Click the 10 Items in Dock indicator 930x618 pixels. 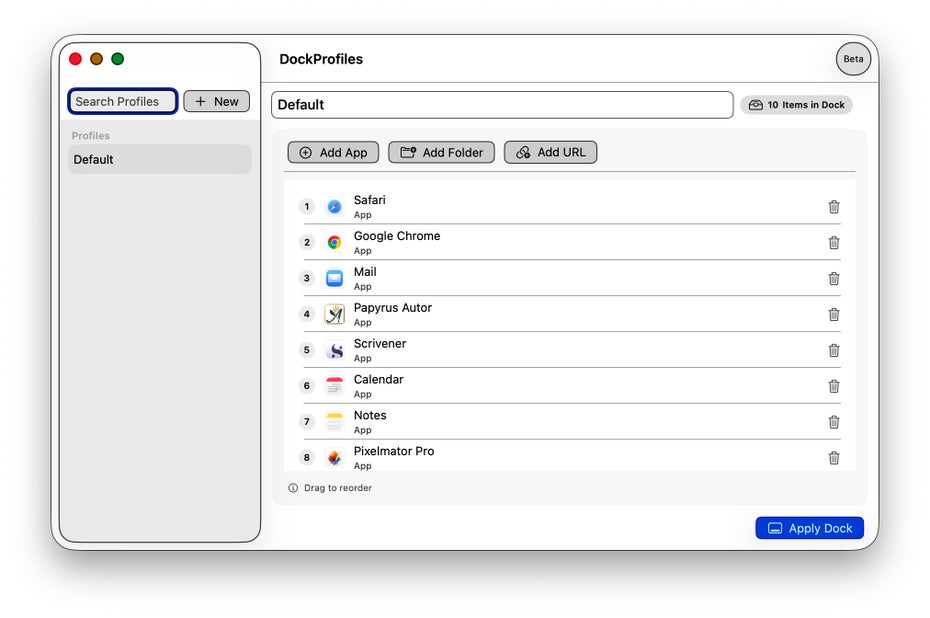[796, 105]
